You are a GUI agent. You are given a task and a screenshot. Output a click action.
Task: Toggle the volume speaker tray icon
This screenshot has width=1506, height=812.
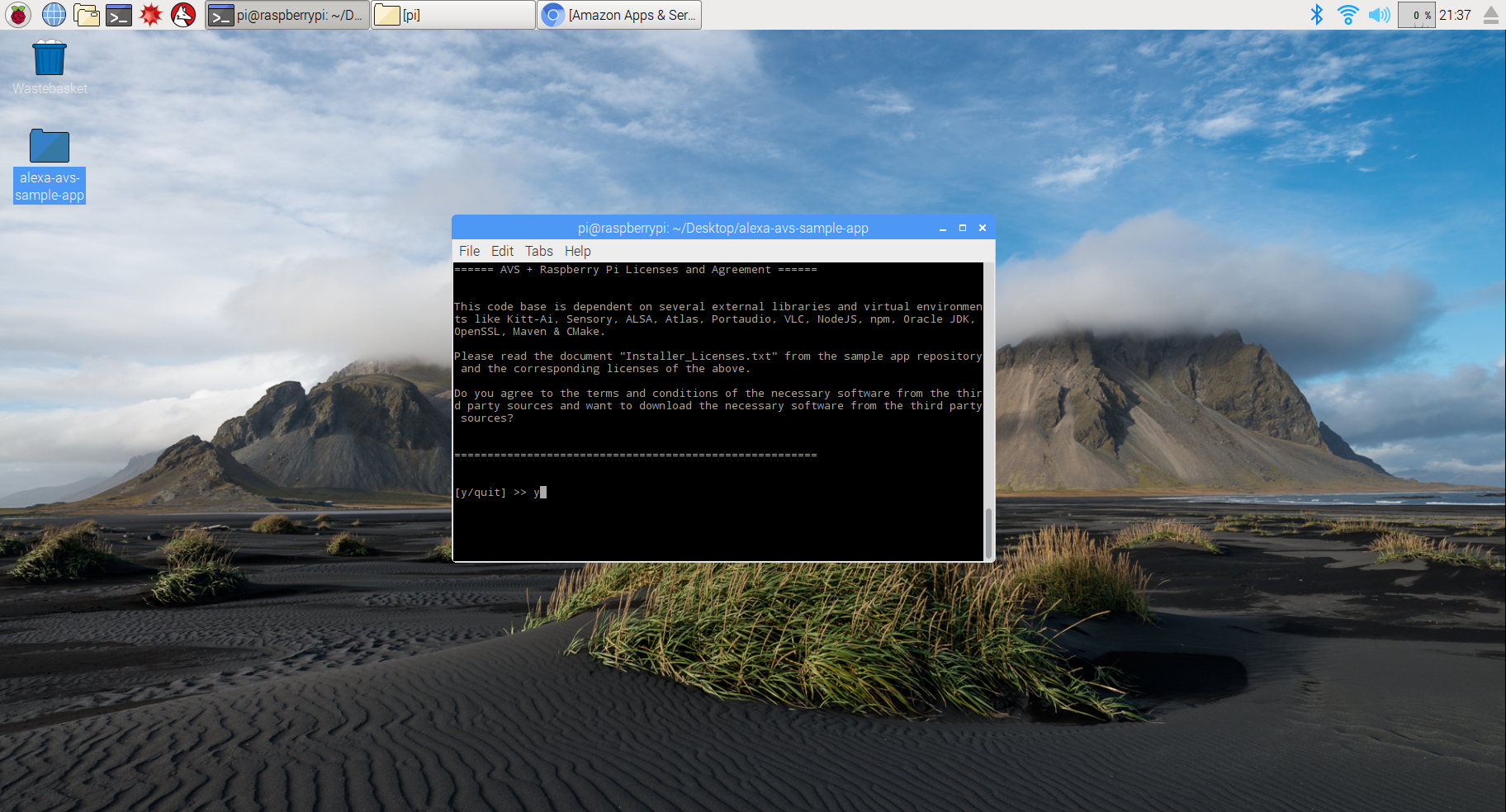[x=1379, y=13]
